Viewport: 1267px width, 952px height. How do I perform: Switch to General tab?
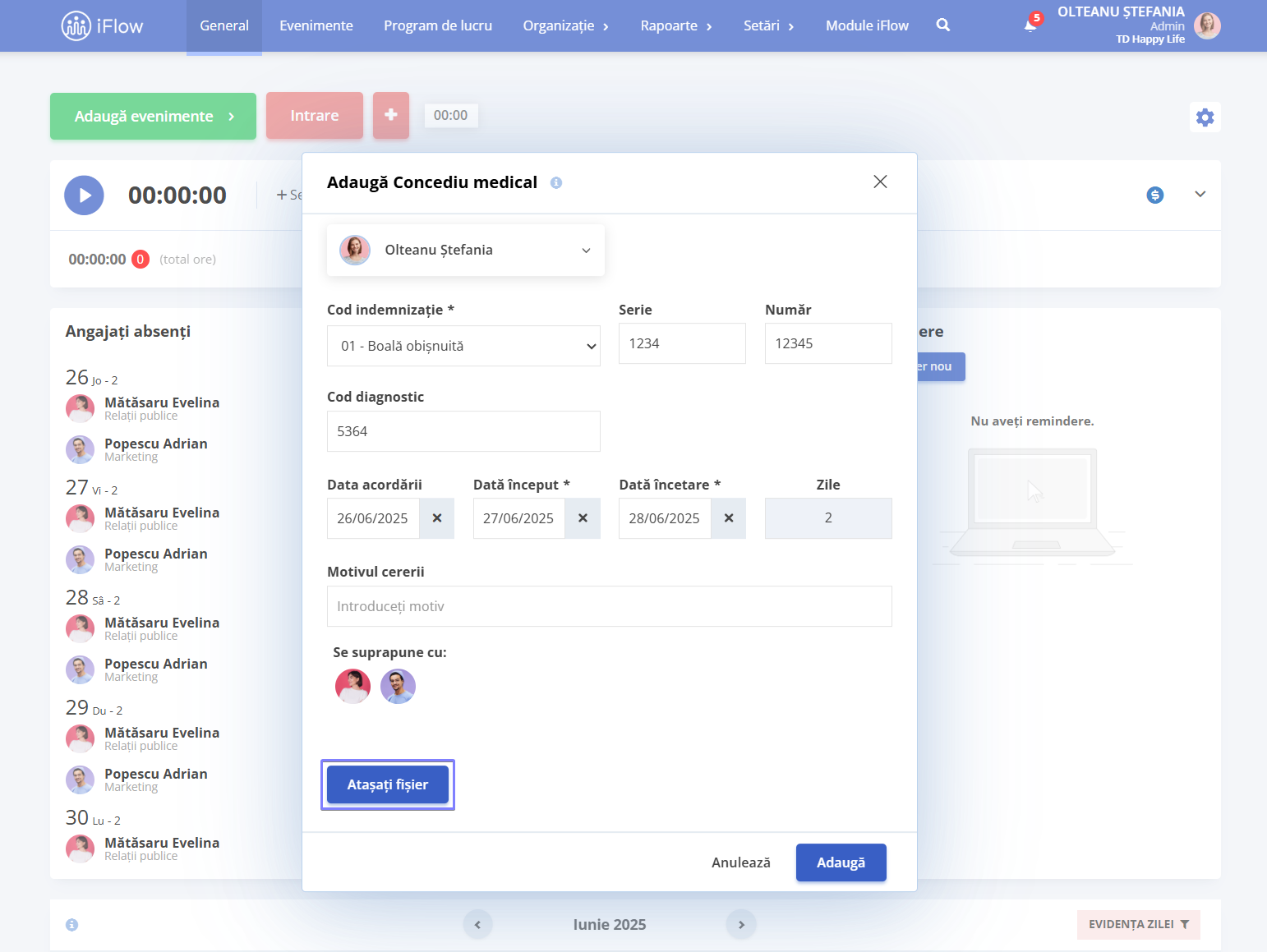[224, 25]
